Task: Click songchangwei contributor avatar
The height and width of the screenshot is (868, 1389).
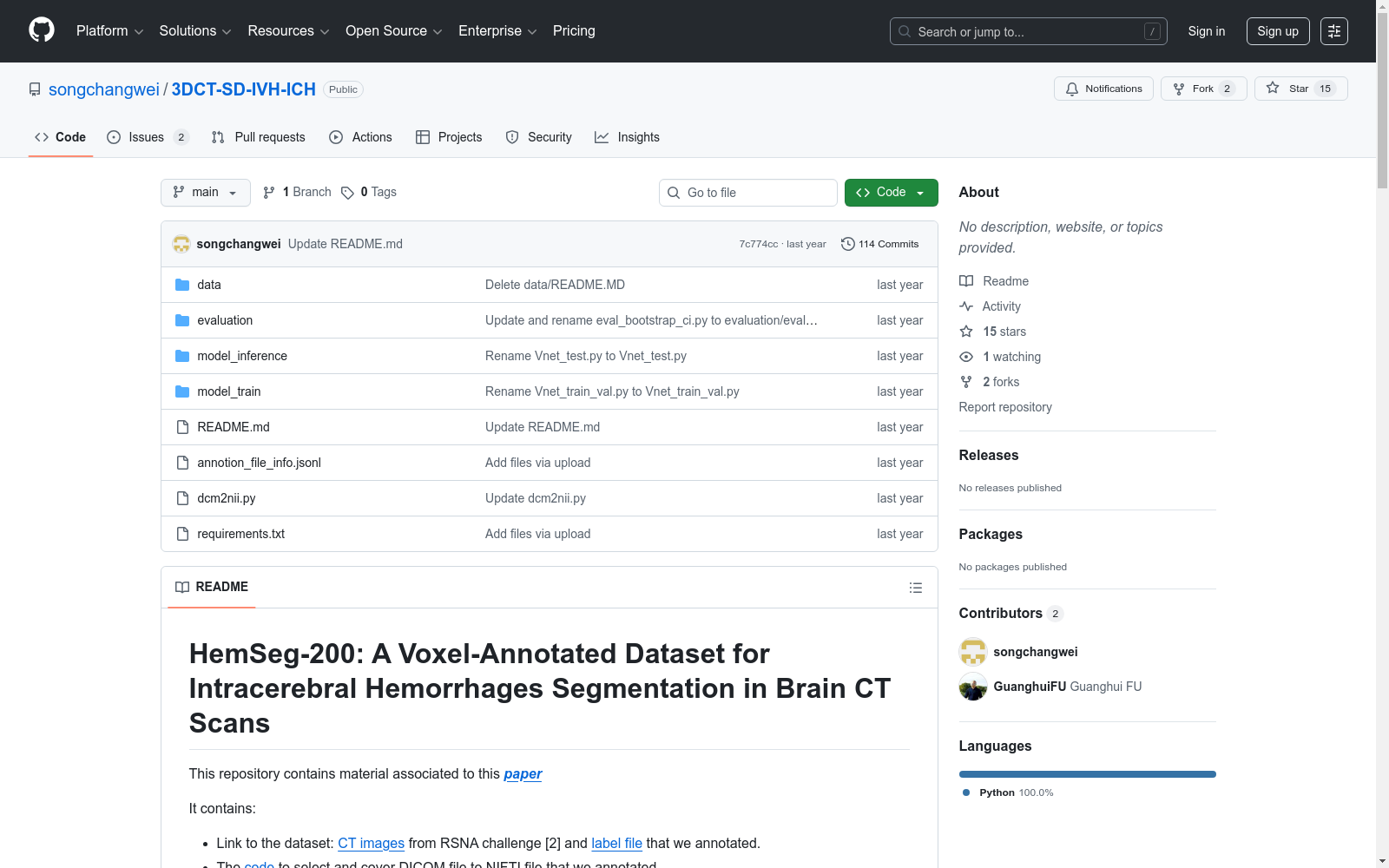Action: tap(973, 652)
